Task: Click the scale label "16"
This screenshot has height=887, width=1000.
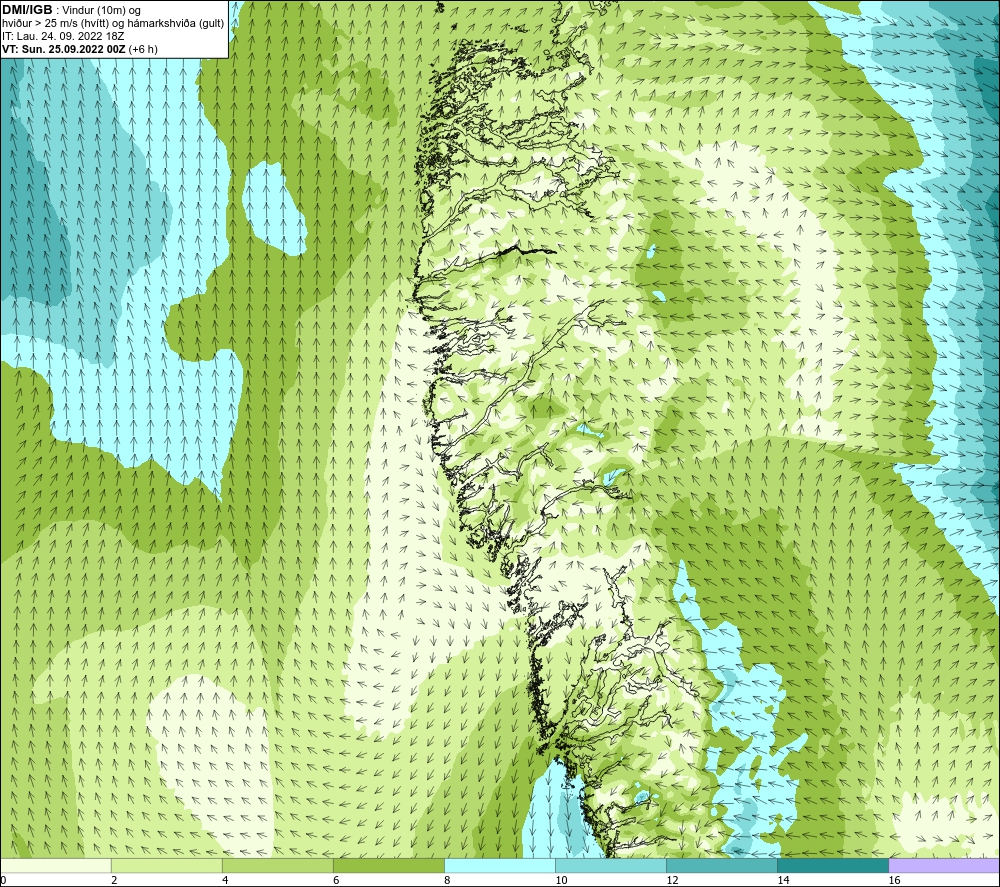Action: click(894, 880)
